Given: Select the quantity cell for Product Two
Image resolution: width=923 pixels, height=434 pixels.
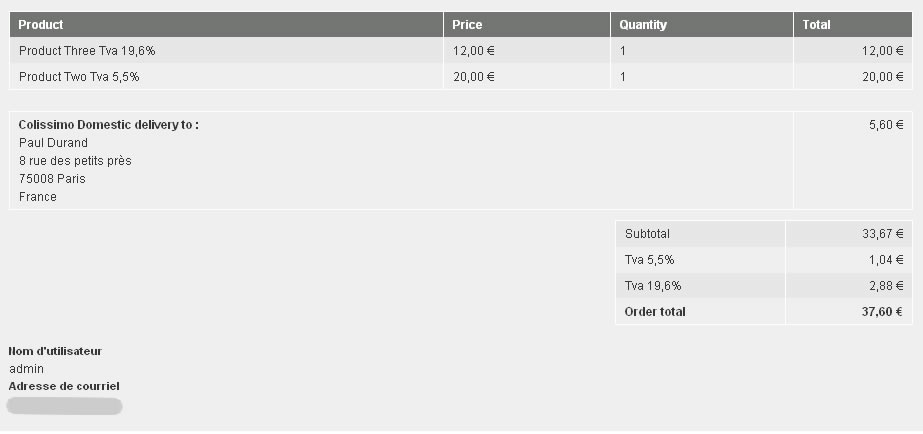Looking at the screenshot, I should (x=623, y=76).
